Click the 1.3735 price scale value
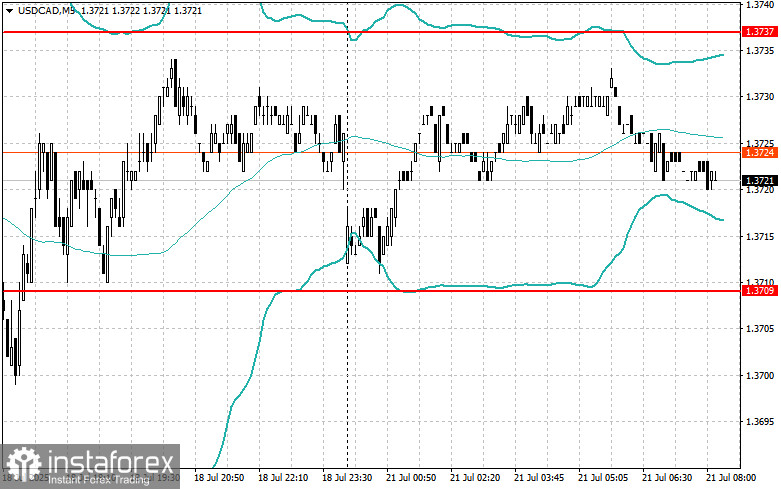This screenshot has height=489, width=781. coord(759,51)
